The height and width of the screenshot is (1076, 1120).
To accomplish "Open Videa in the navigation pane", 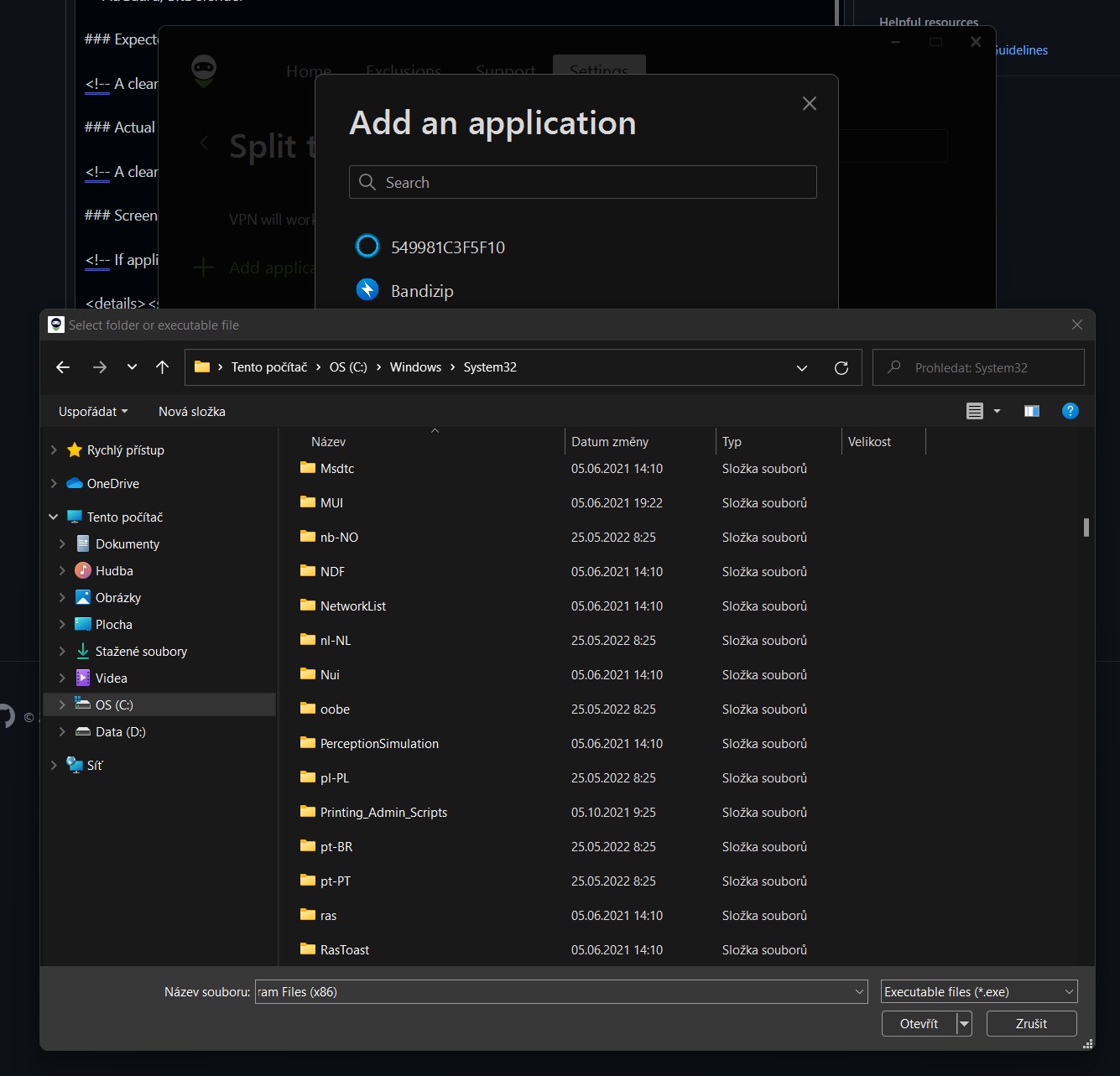I will (112, 678).
